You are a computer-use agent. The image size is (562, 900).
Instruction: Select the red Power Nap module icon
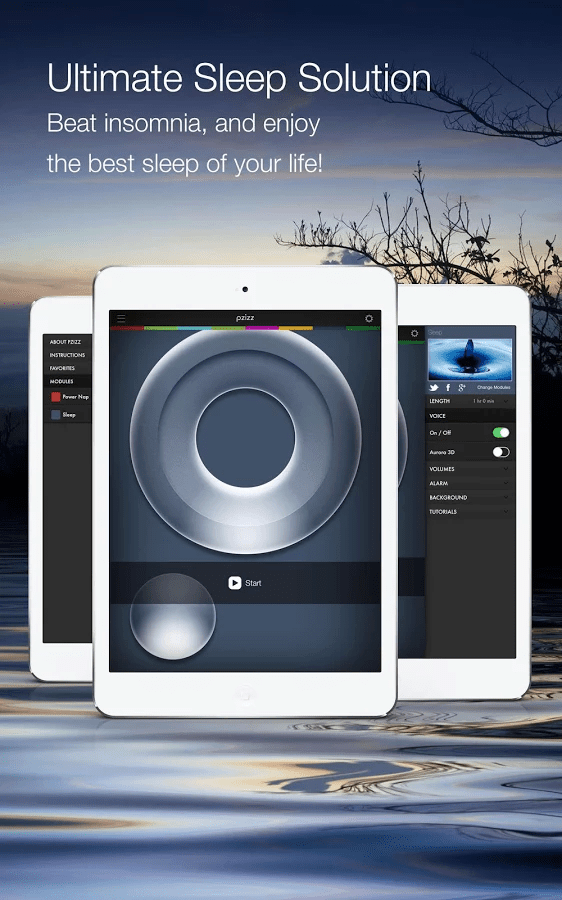[56, 397]
